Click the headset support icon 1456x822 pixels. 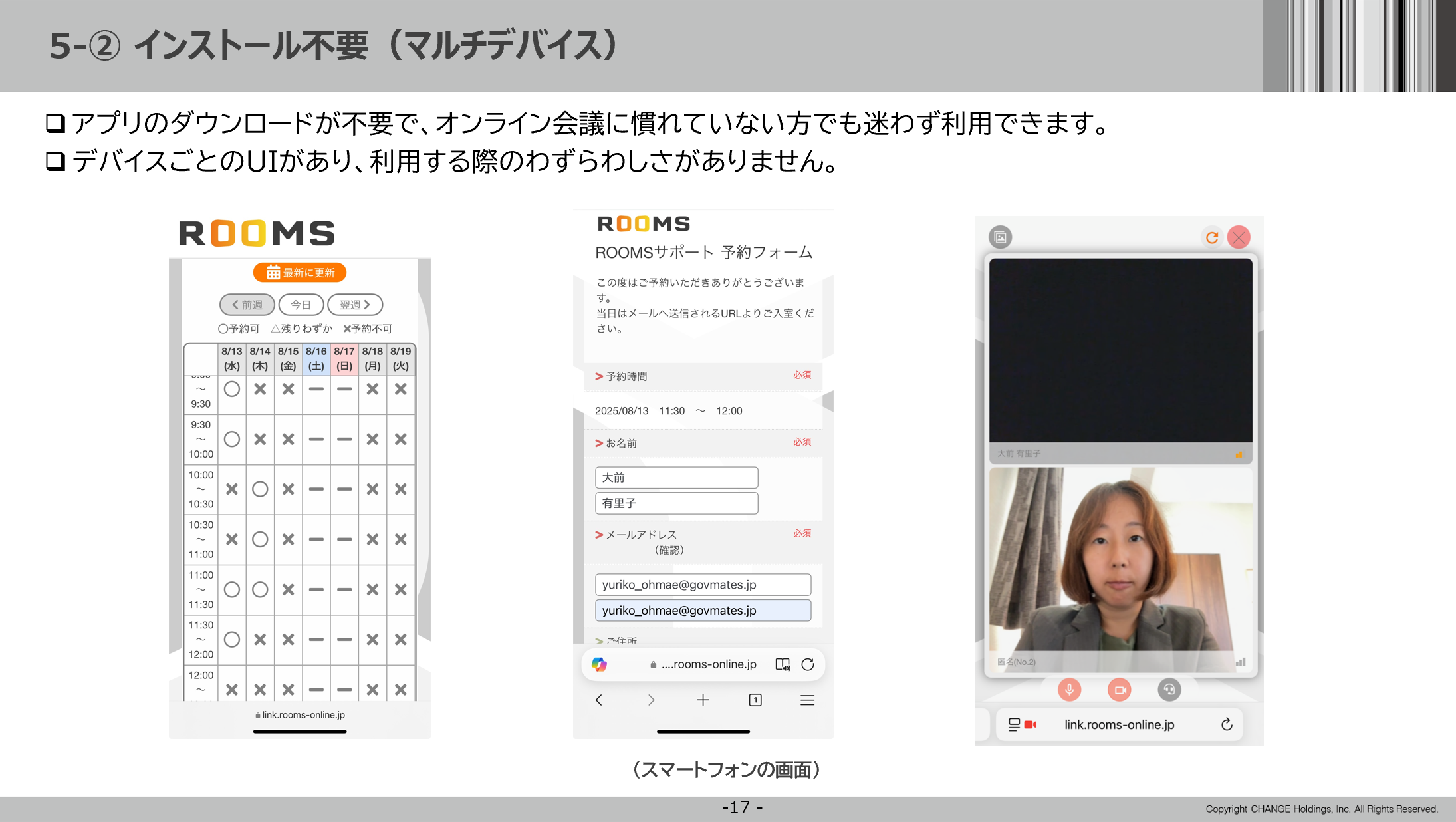click(x=1169, y=690)
